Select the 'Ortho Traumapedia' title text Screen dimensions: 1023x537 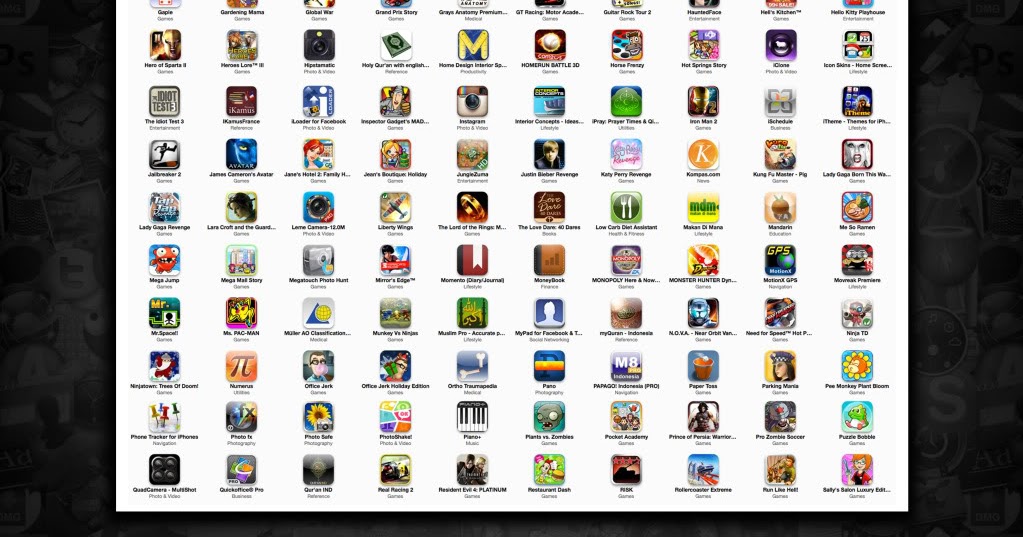(472, 386)
